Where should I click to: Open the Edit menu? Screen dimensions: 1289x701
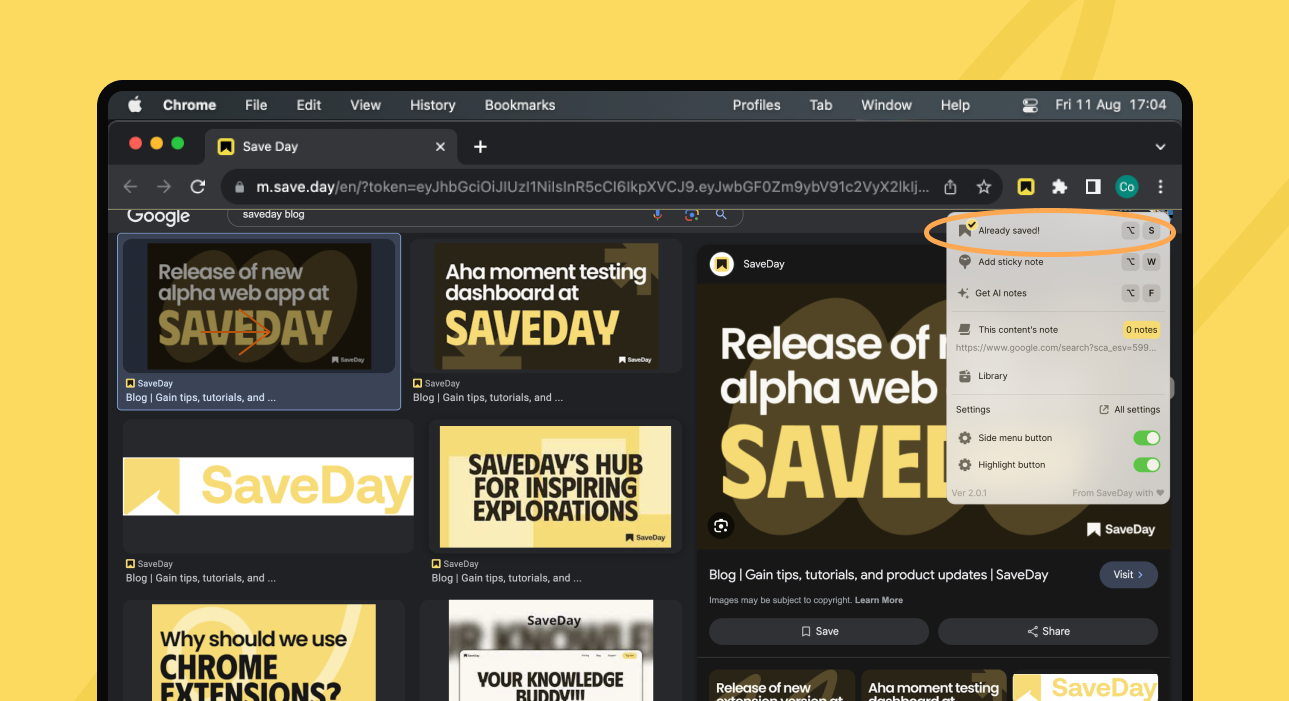(309, 105)
